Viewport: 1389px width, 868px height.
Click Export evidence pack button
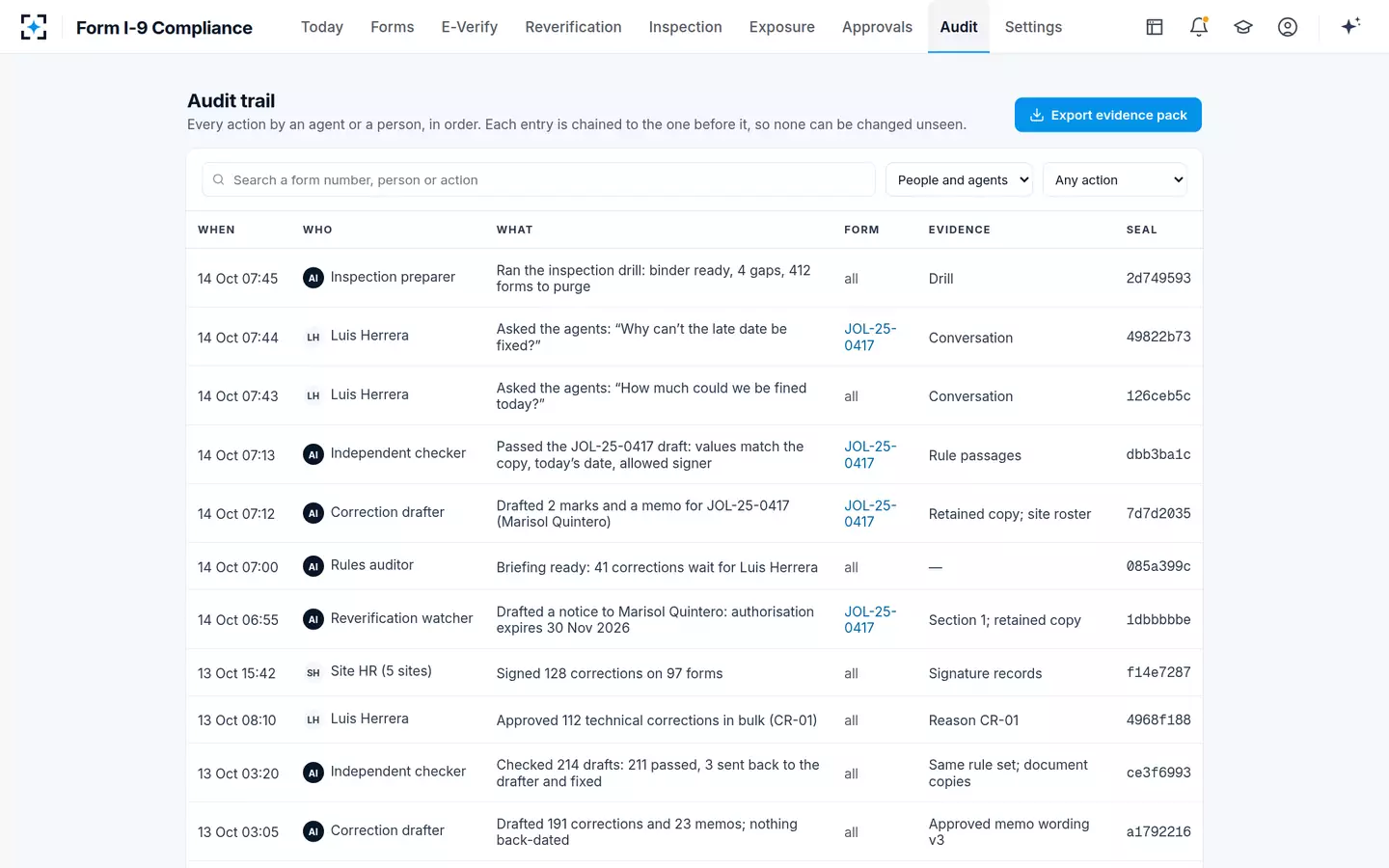tap(1108, 115)
